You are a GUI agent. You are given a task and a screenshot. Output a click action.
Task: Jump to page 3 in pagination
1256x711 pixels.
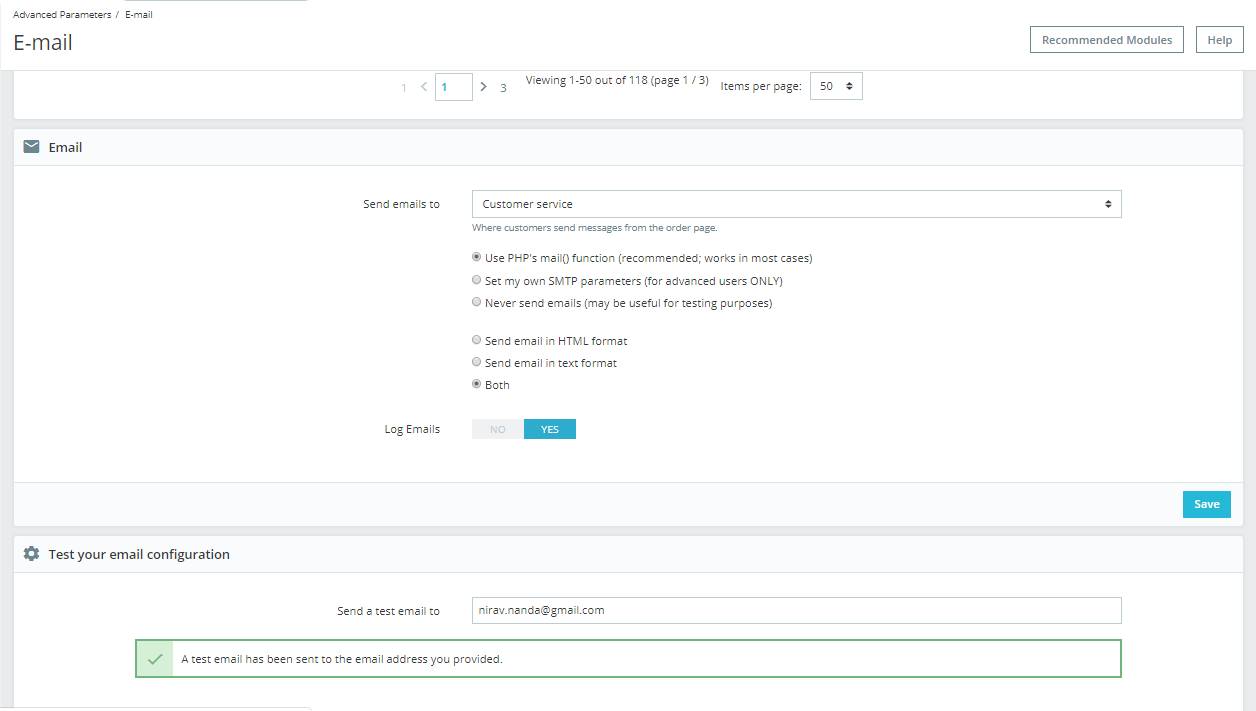(503, 88)
